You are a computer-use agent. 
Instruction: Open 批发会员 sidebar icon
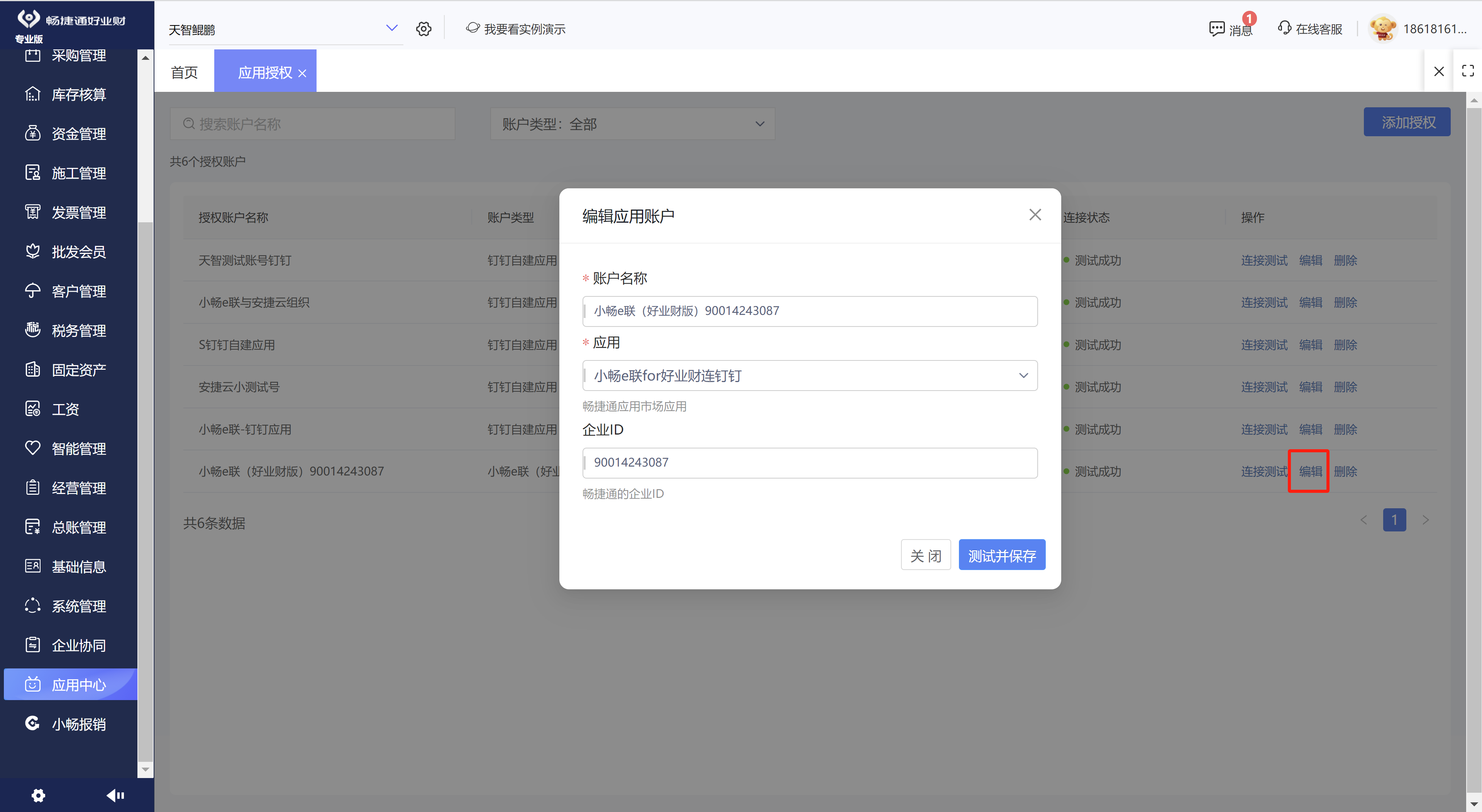tap(33, 251)
